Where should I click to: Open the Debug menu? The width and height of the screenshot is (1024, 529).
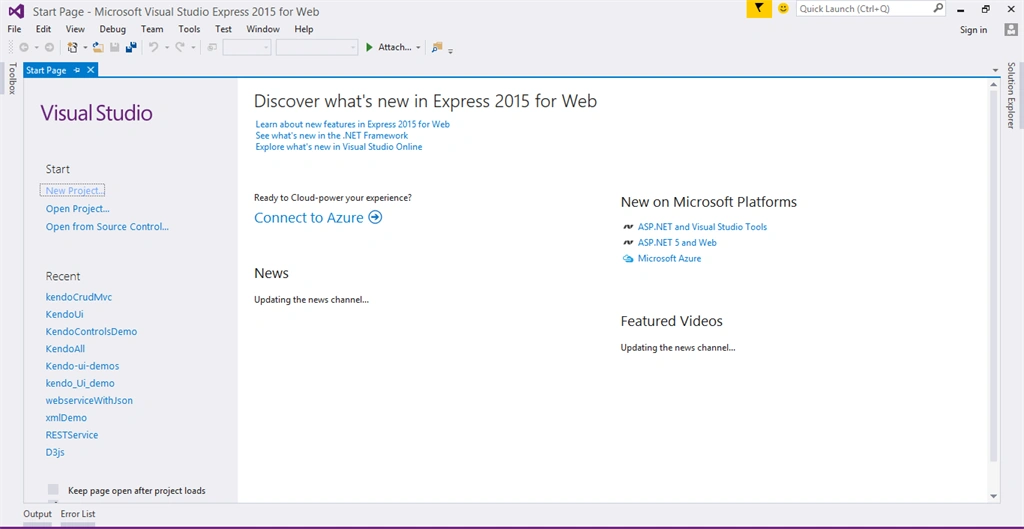click(x=112, y=29)
